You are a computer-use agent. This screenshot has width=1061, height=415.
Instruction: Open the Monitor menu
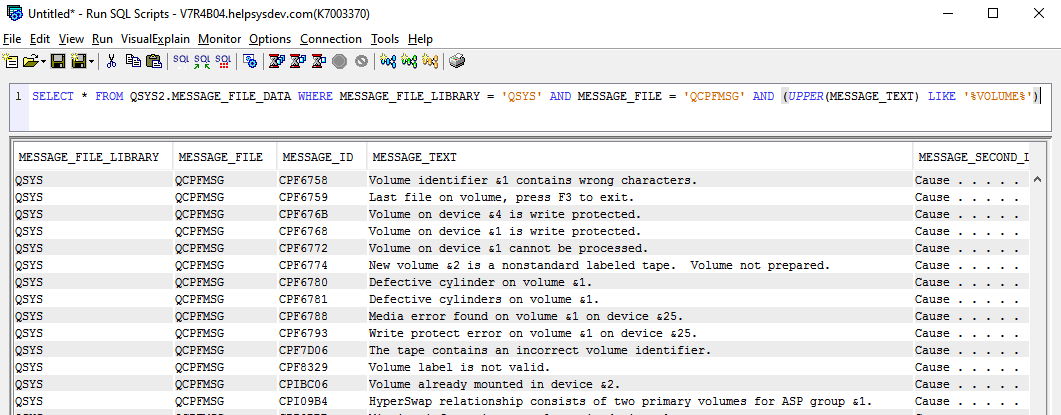coord(219,39)
